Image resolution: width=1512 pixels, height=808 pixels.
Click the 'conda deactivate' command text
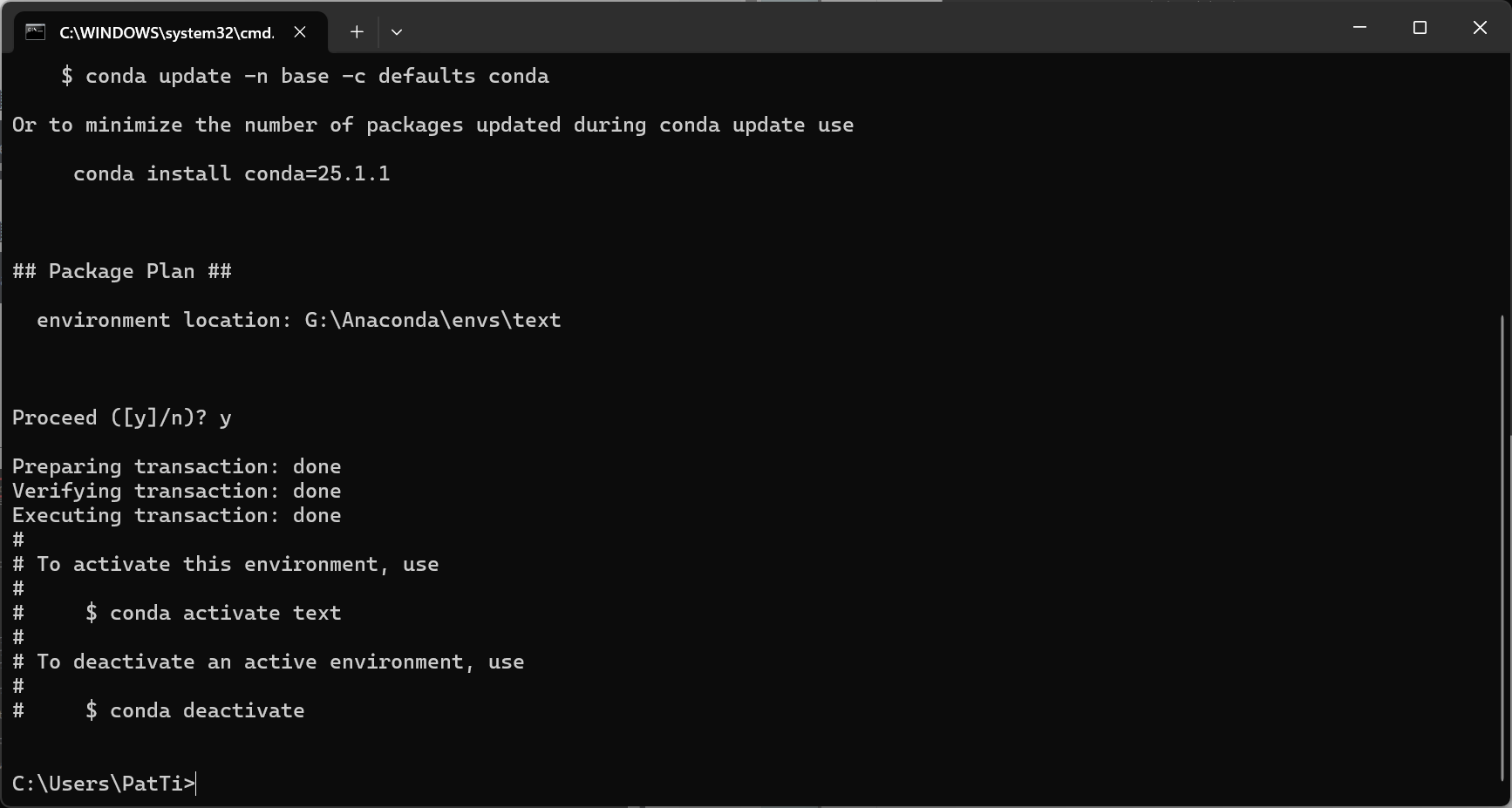(208, 710)
